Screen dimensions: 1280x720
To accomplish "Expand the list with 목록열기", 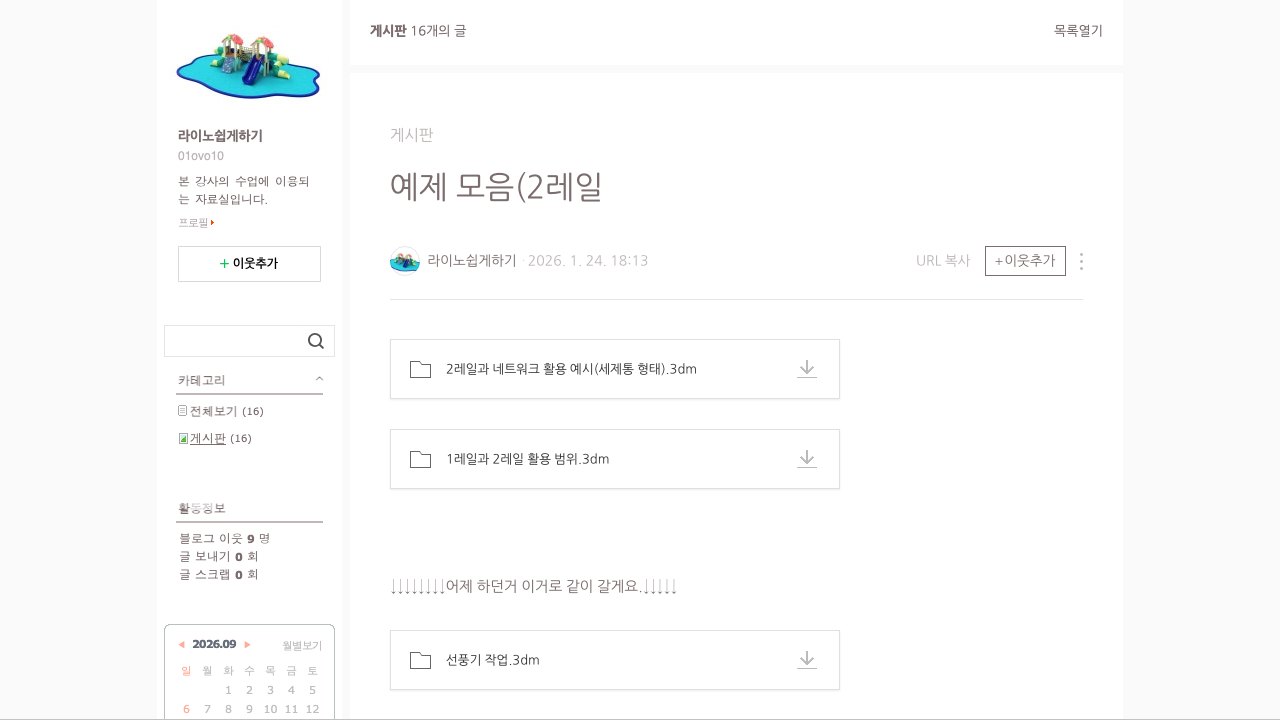I will pyautogui.click(x=1078, y=31).
